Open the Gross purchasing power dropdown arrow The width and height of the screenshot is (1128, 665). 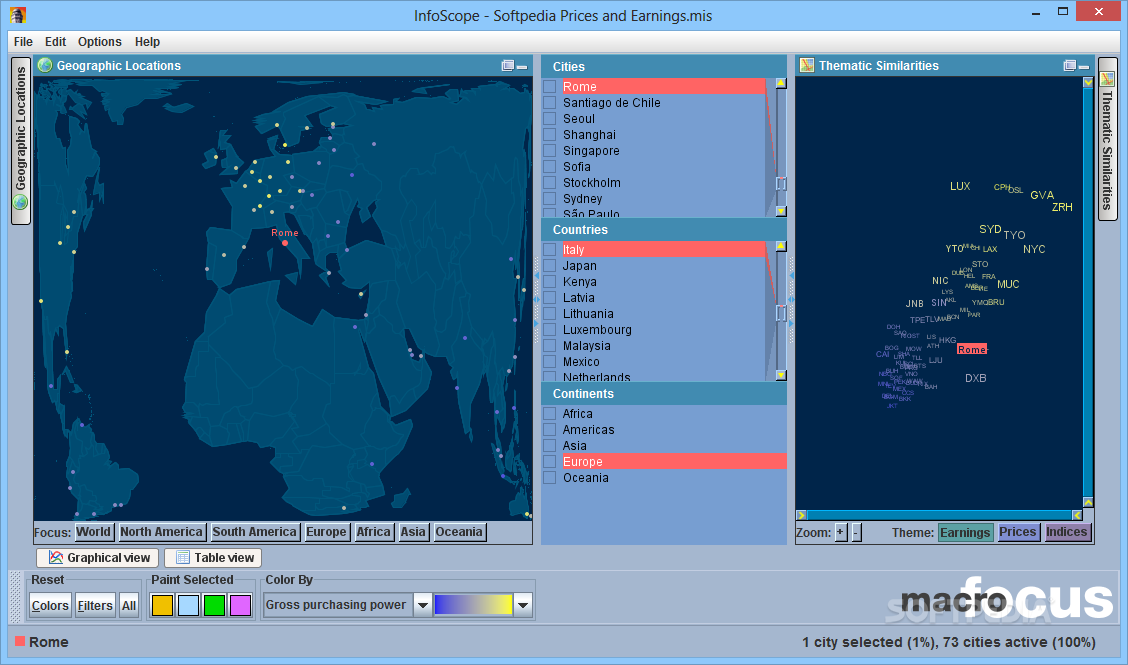coord(423,605)
